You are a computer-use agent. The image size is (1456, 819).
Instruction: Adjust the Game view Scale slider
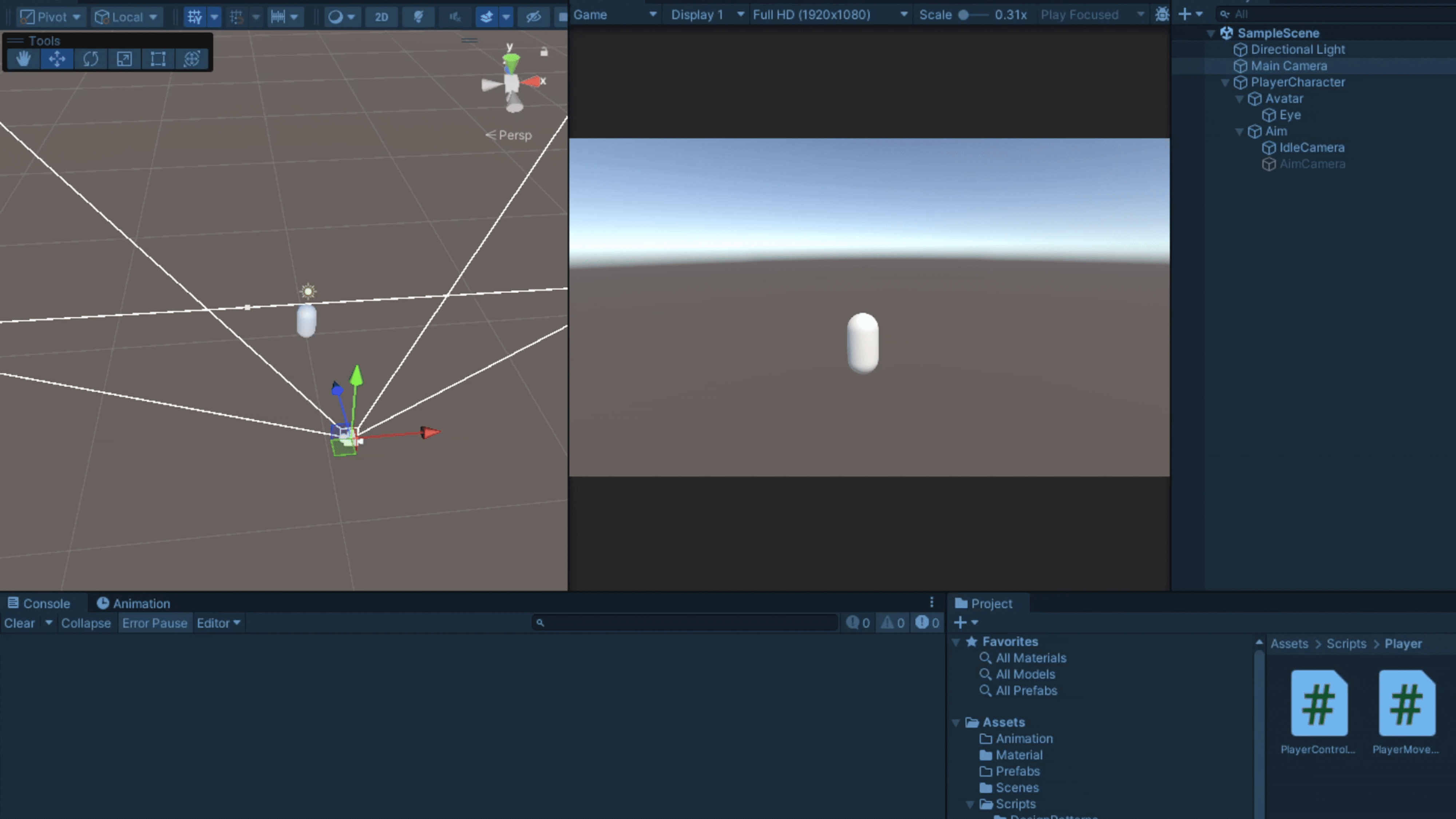[x=963, y=15]
